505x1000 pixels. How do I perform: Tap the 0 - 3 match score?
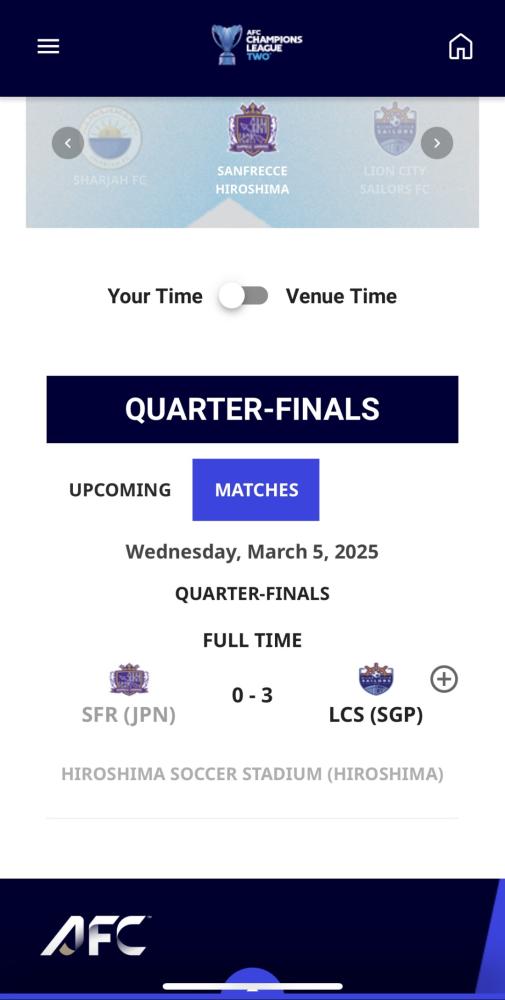[252, 695]
